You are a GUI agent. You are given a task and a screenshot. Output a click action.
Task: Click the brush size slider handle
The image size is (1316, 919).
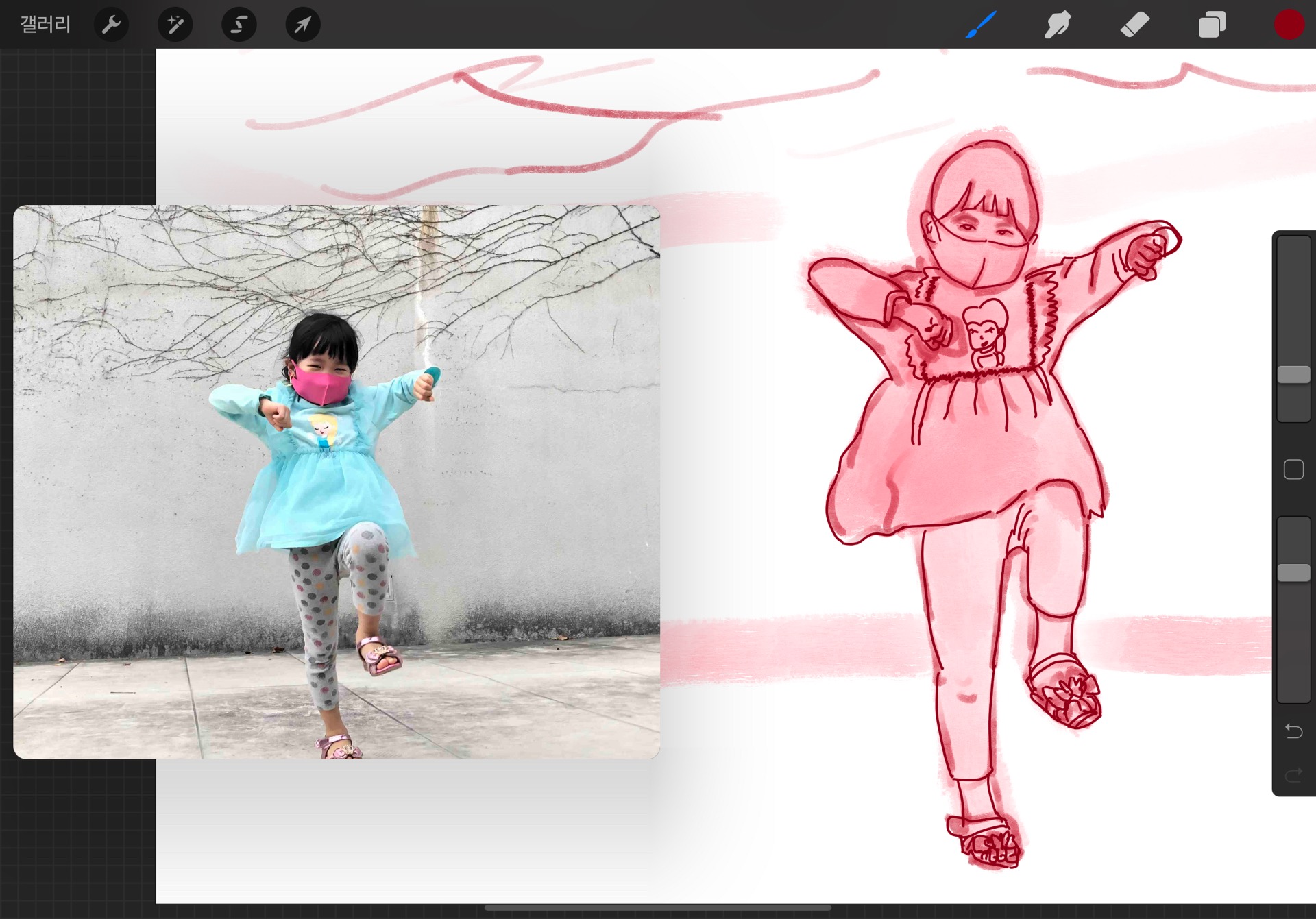1293,374
